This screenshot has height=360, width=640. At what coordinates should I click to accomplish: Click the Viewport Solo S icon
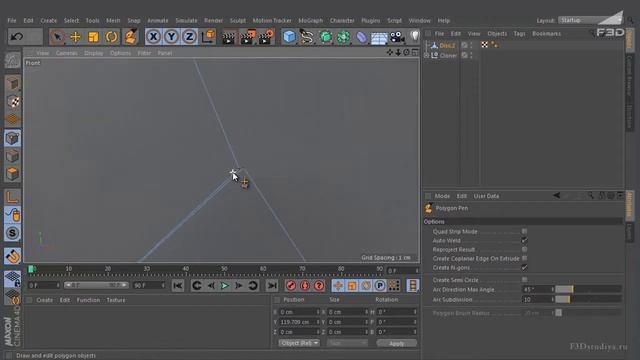13,233
